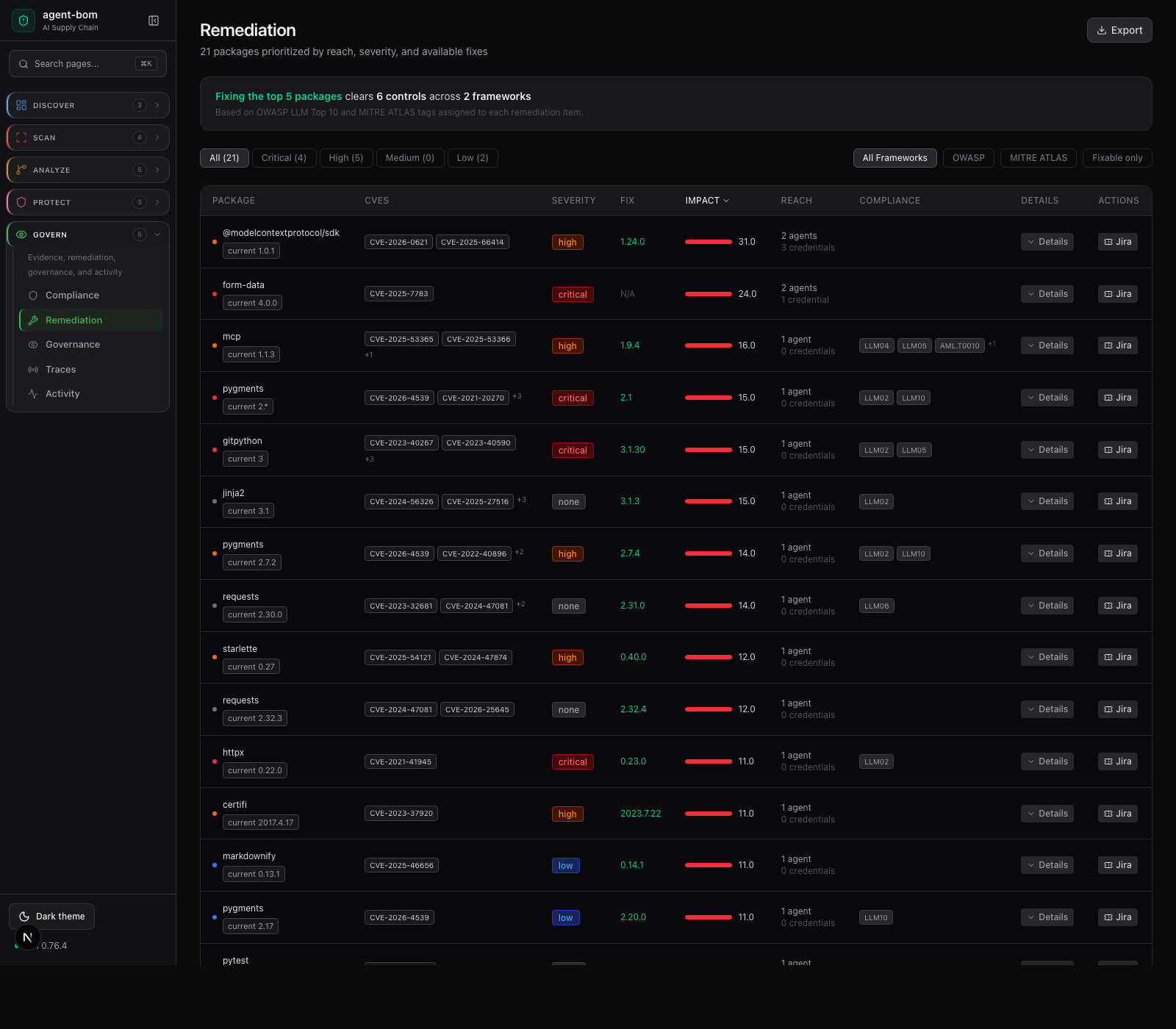Open the Analyze branch icon in sidebar
1176x1029 pixels.
click(21, 170)
